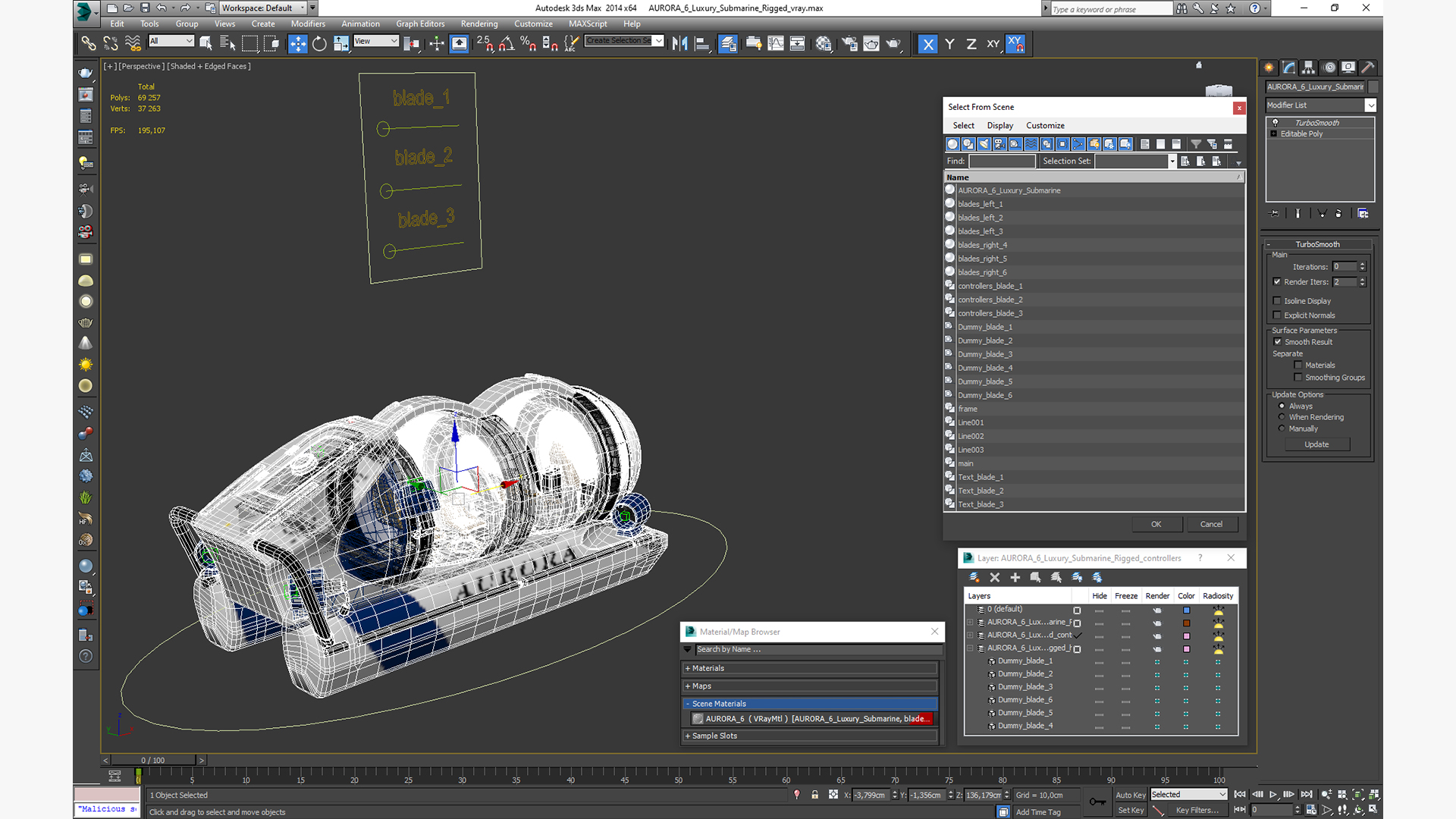Open the selection filter All dropdown

click(x=171, y=41)
